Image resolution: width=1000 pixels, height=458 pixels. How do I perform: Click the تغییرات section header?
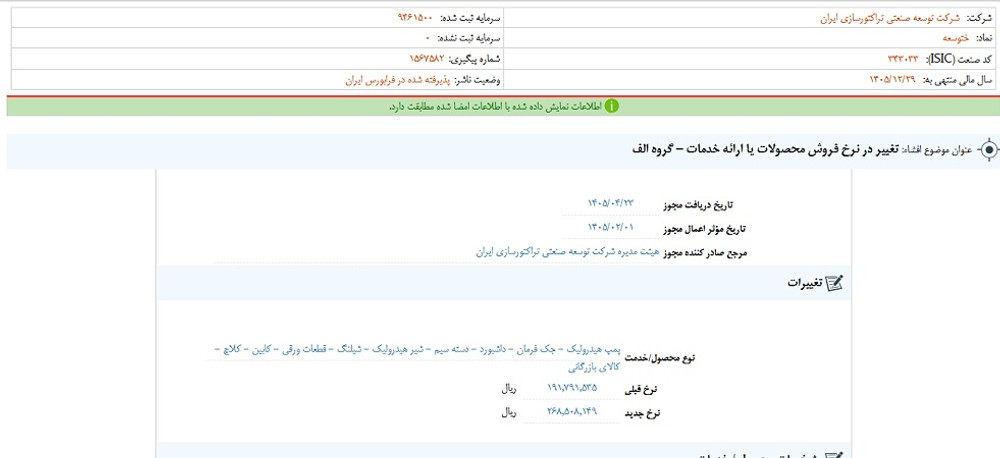[x=805, y=283]
